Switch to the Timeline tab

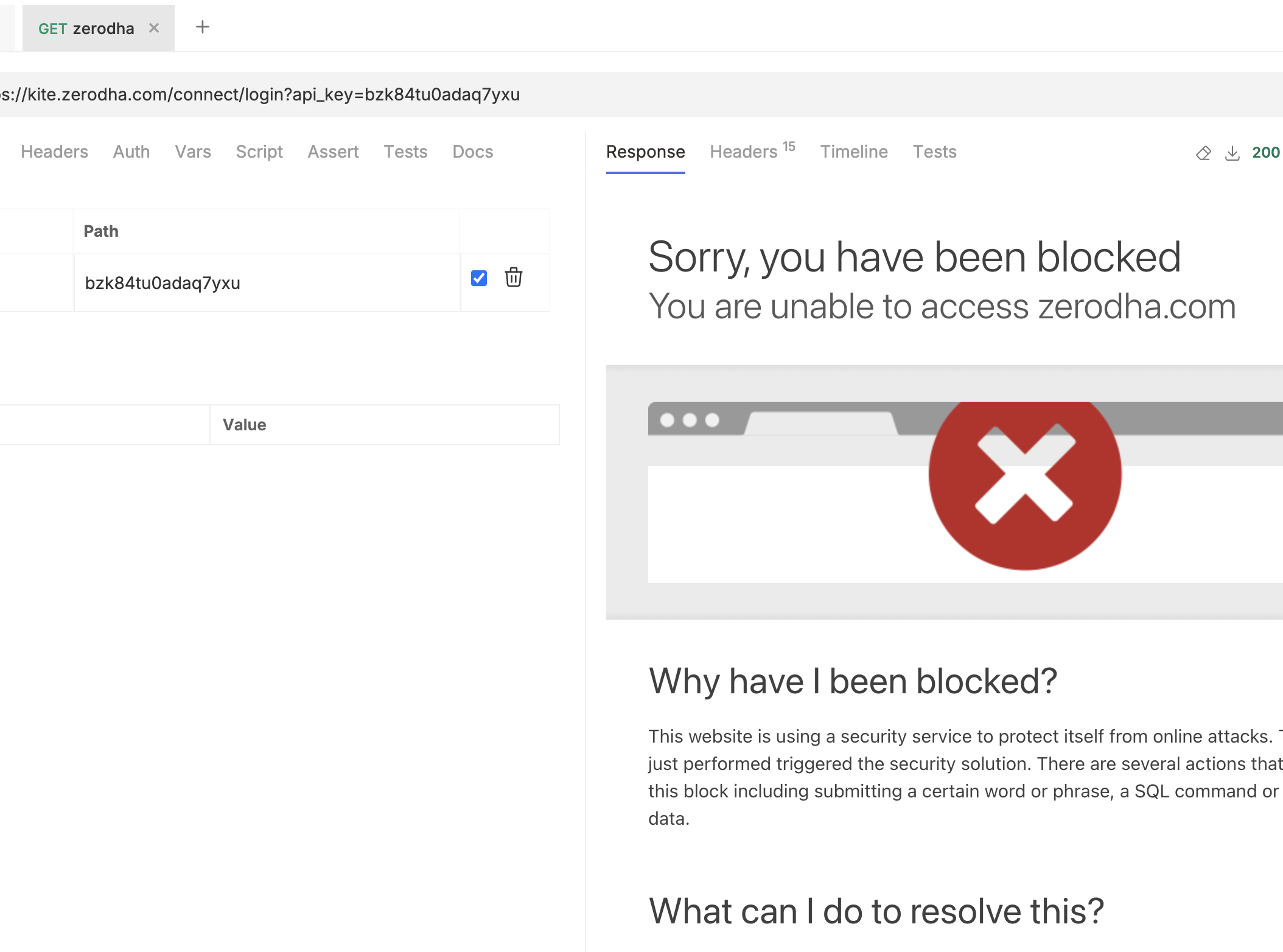pos(854,152)
